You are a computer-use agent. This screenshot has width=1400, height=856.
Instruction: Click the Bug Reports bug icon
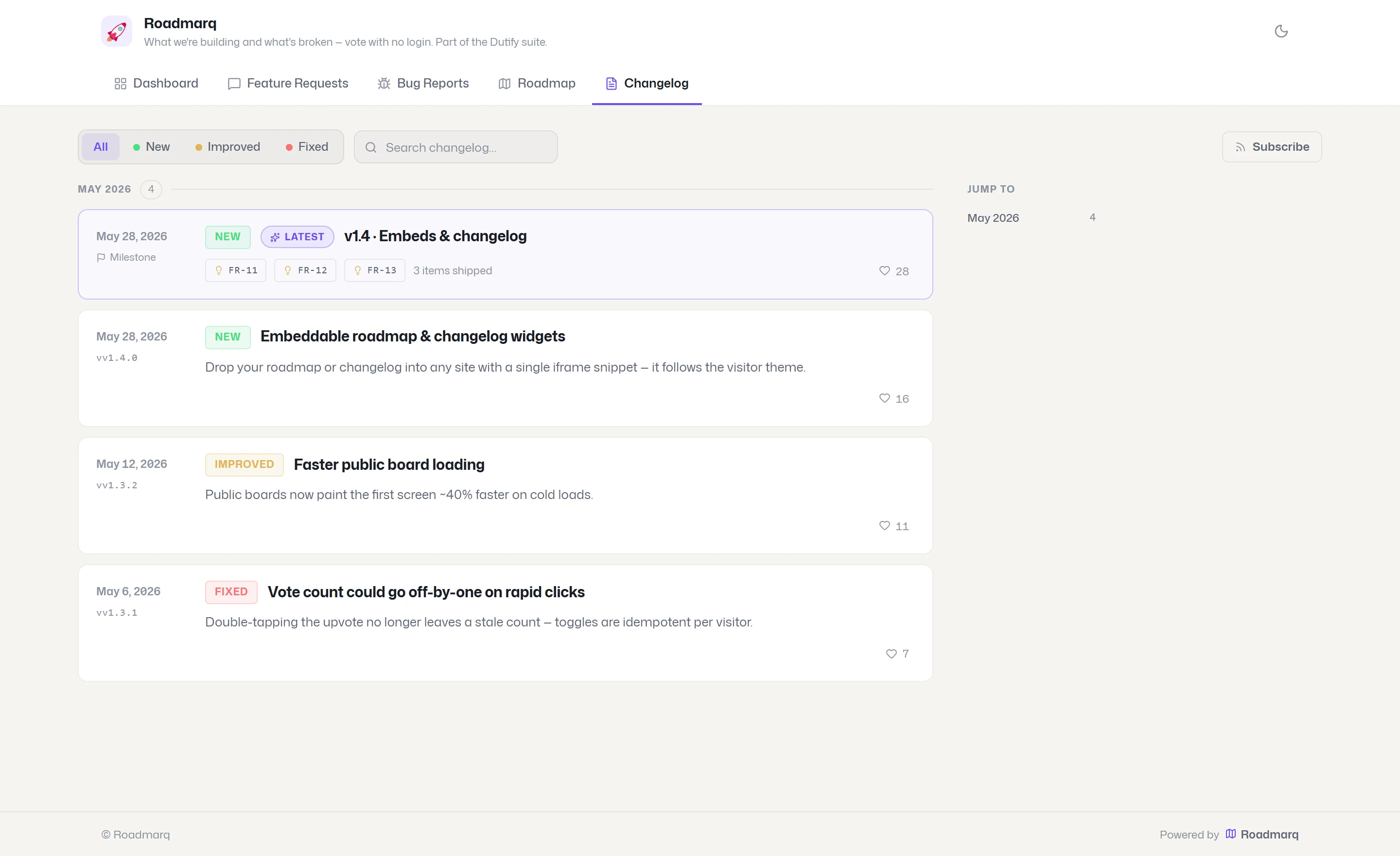click(x=384, y=84)
